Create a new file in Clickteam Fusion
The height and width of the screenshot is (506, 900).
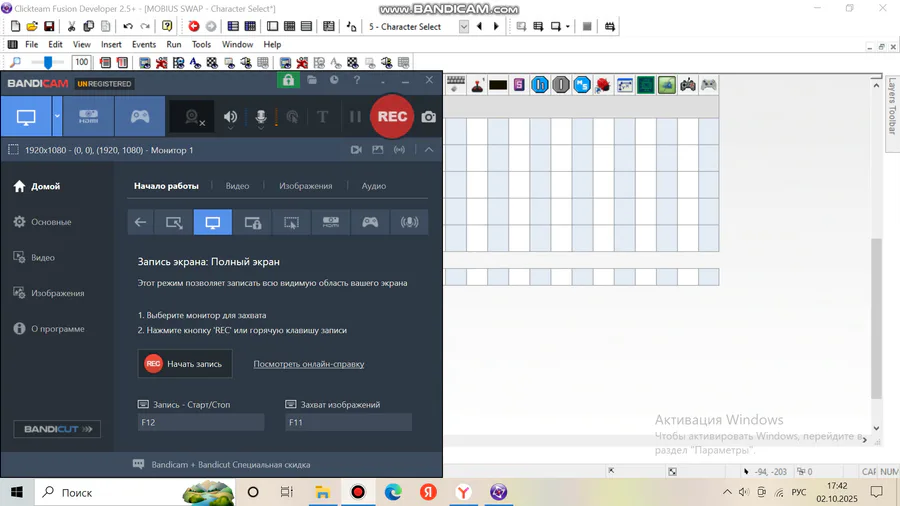(x=15, y=26)
